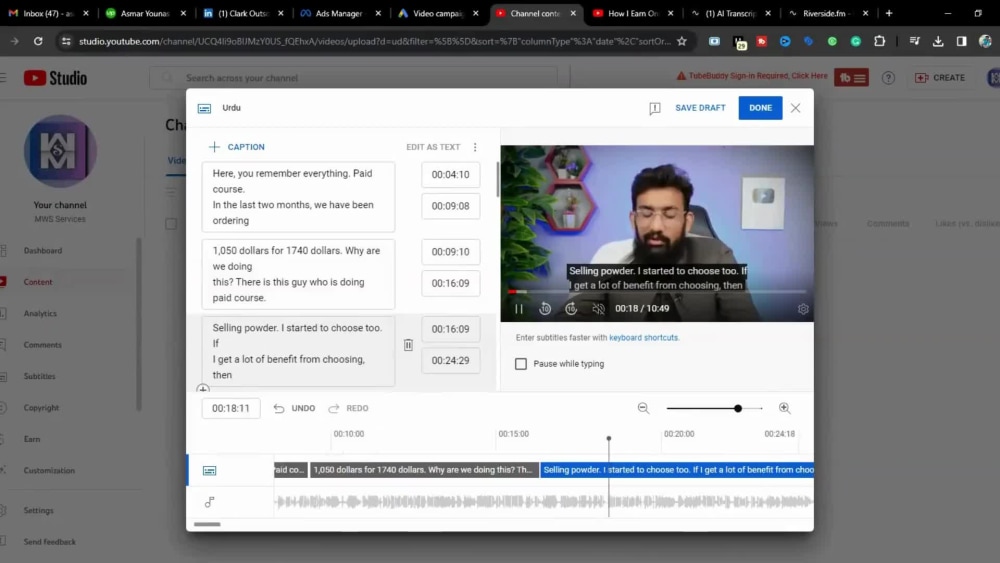Image resolution: width=1000 pixels, height=563 pixels.
Task: Zoom in the caption timeline
Action: pyautogui.click(x=784, y=408)
